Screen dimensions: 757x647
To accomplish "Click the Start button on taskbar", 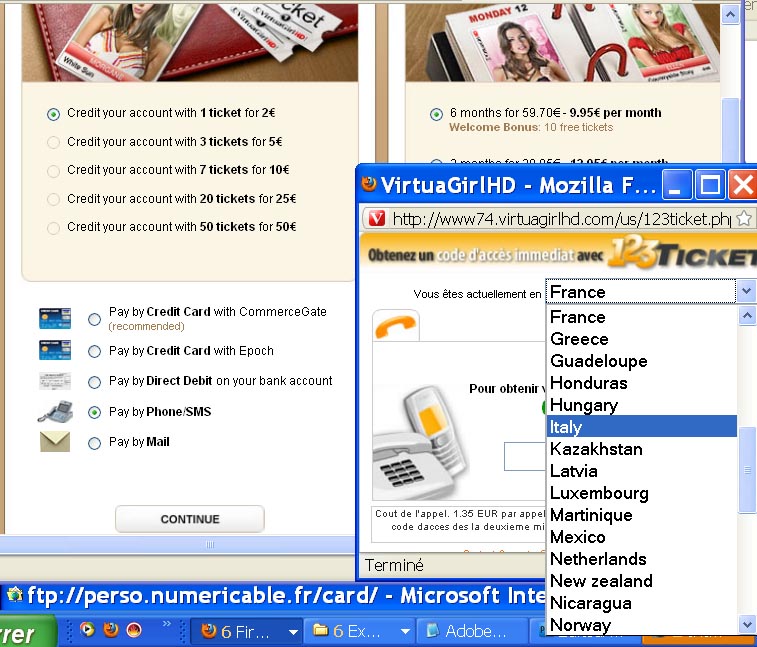I will coord(27,632).
